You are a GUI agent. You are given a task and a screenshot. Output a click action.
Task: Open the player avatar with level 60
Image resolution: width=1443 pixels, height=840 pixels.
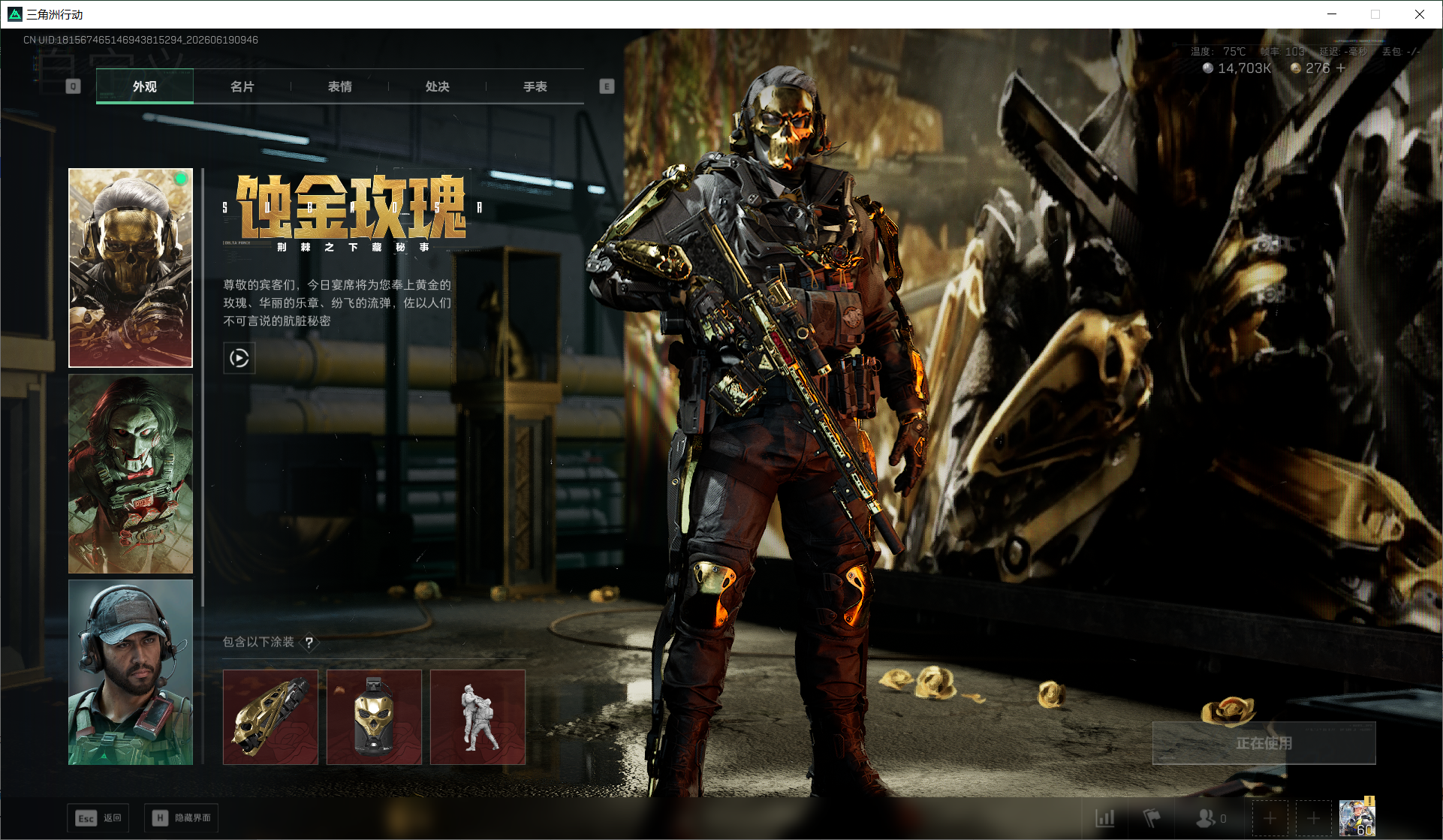tap(1357, 817)
